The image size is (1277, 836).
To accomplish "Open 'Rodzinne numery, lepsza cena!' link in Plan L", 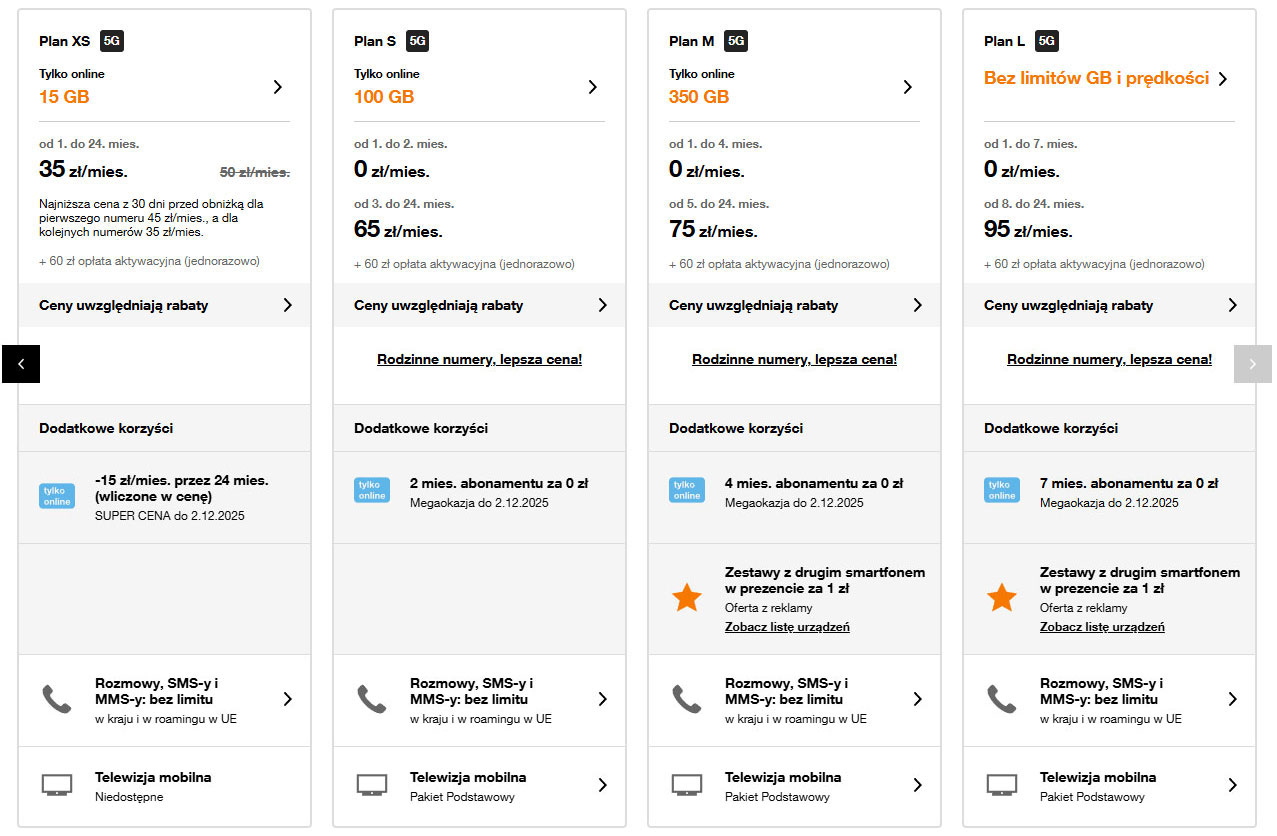I will 1109,359.
